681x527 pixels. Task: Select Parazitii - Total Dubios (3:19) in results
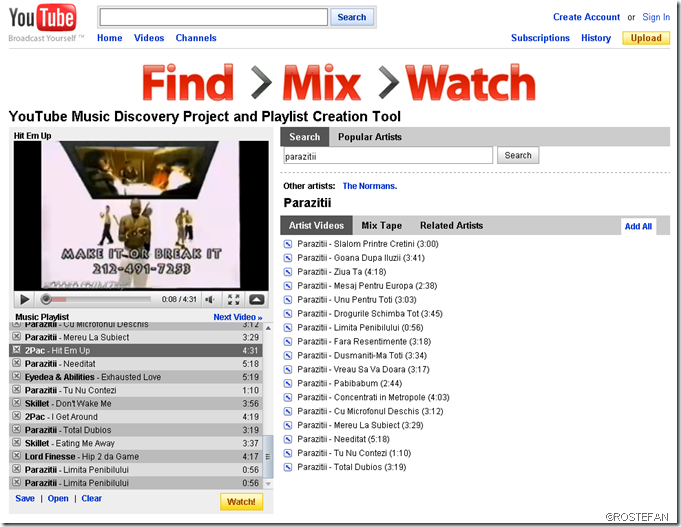click(351, 467)
